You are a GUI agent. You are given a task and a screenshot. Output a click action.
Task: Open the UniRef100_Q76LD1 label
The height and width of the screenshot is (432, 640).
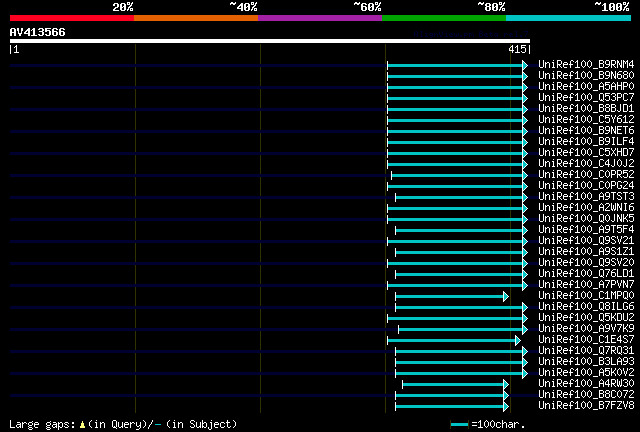tap(586, 274)
